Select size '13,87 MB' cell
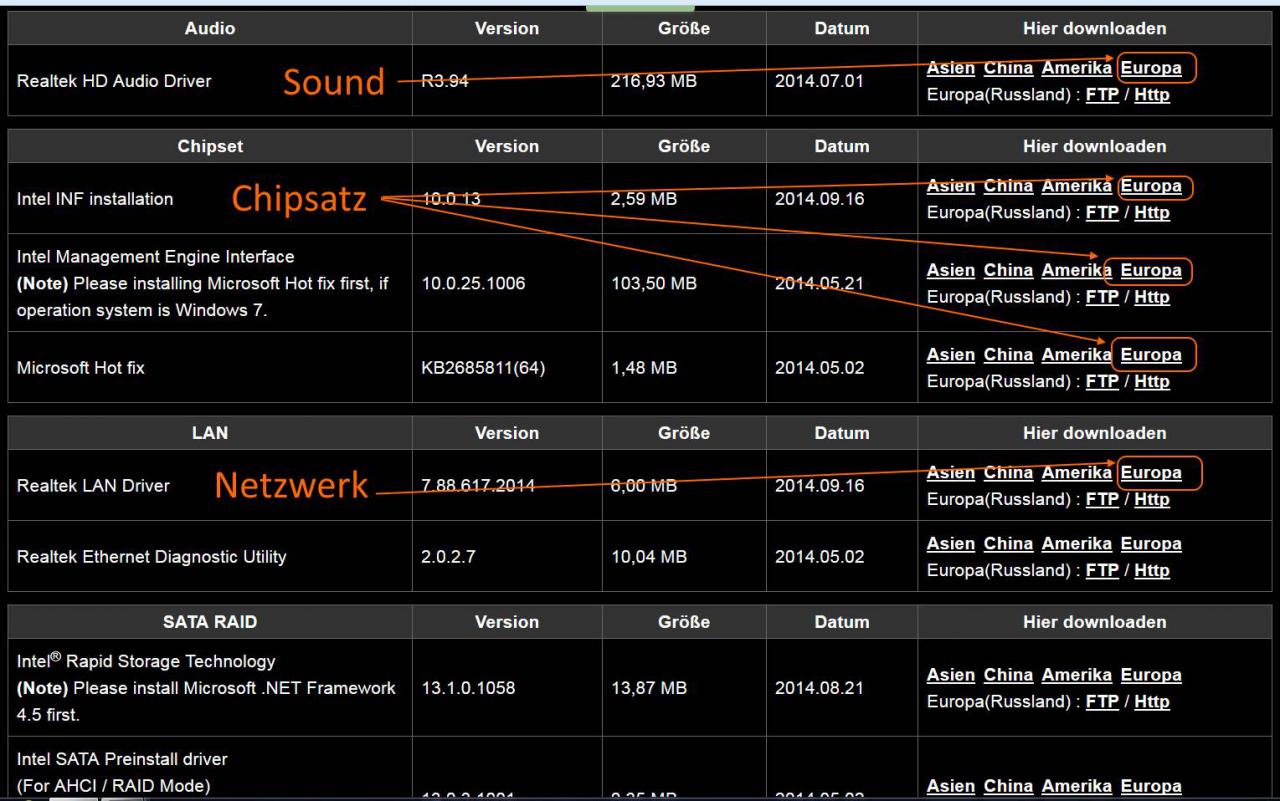Screen dimensions: 1280x801 pyautogui.click(x=684, y=688)
